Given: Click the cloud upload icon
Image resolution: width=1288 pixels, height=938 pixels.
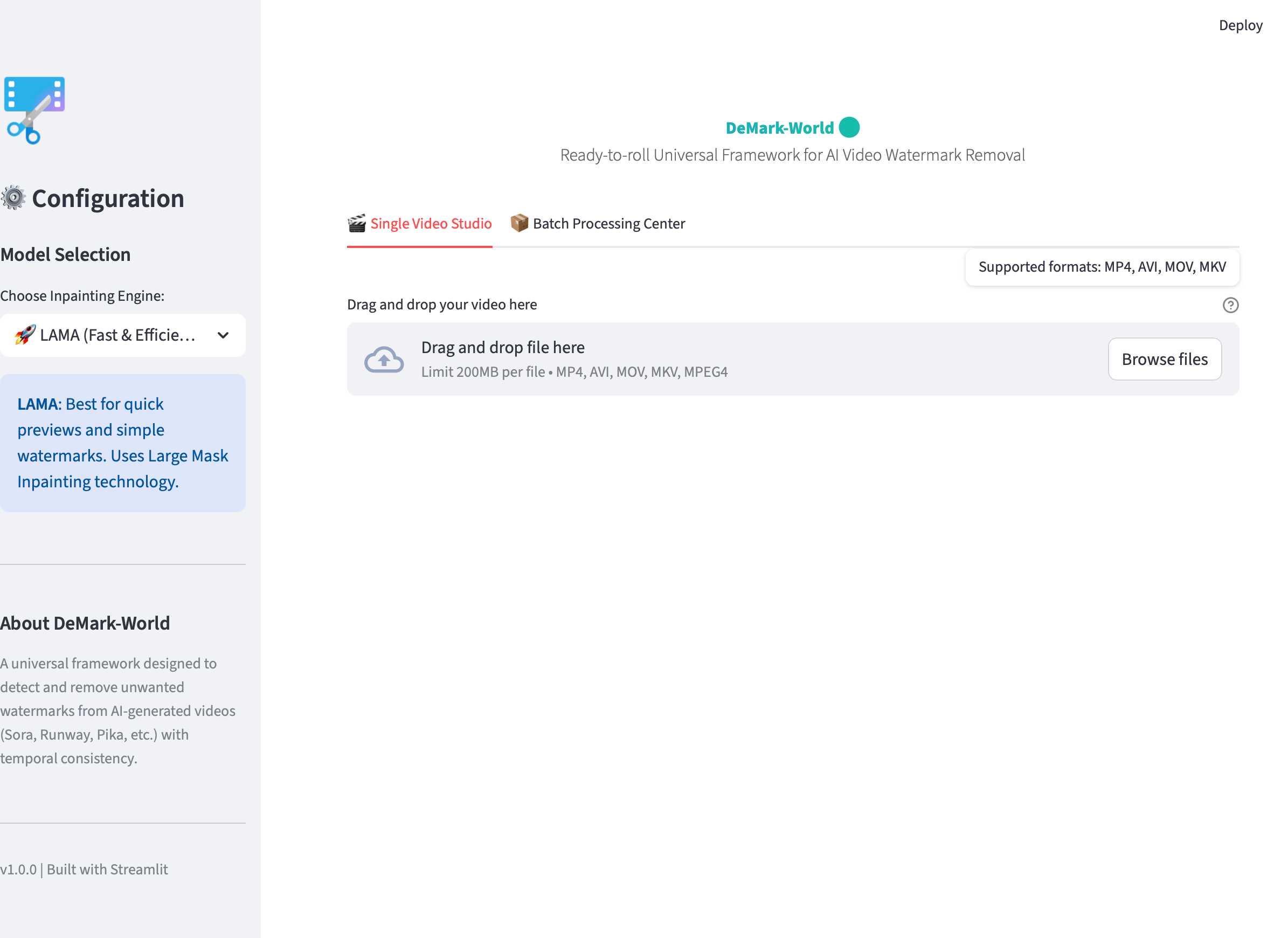Looking at the screenshot, I should point(384,359).
